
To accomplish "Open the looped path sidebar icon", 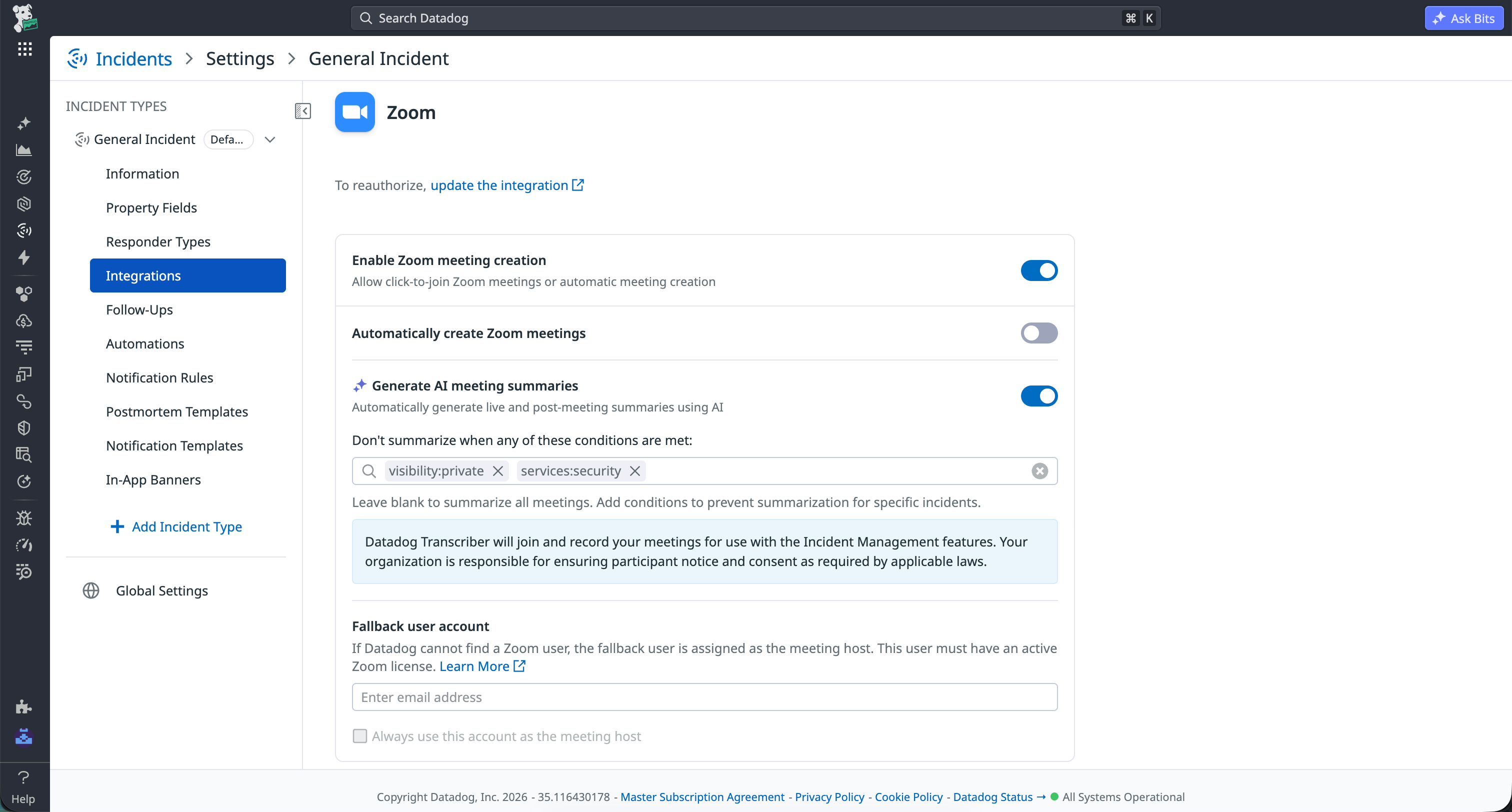I will click(24, 401).
